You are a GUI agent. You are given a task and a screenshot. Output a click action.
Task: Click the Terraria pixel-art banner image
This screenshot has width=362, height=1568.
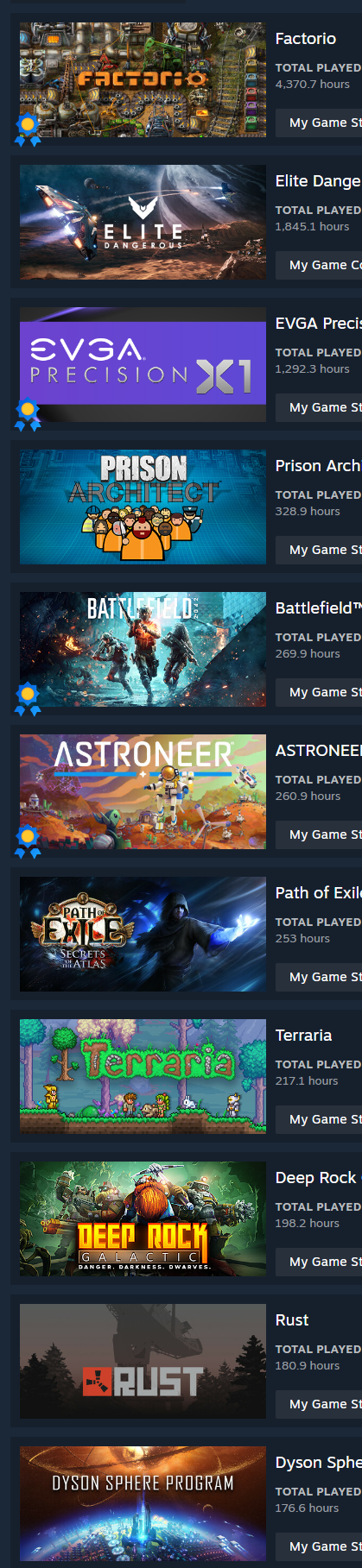tap(143, 1076)
